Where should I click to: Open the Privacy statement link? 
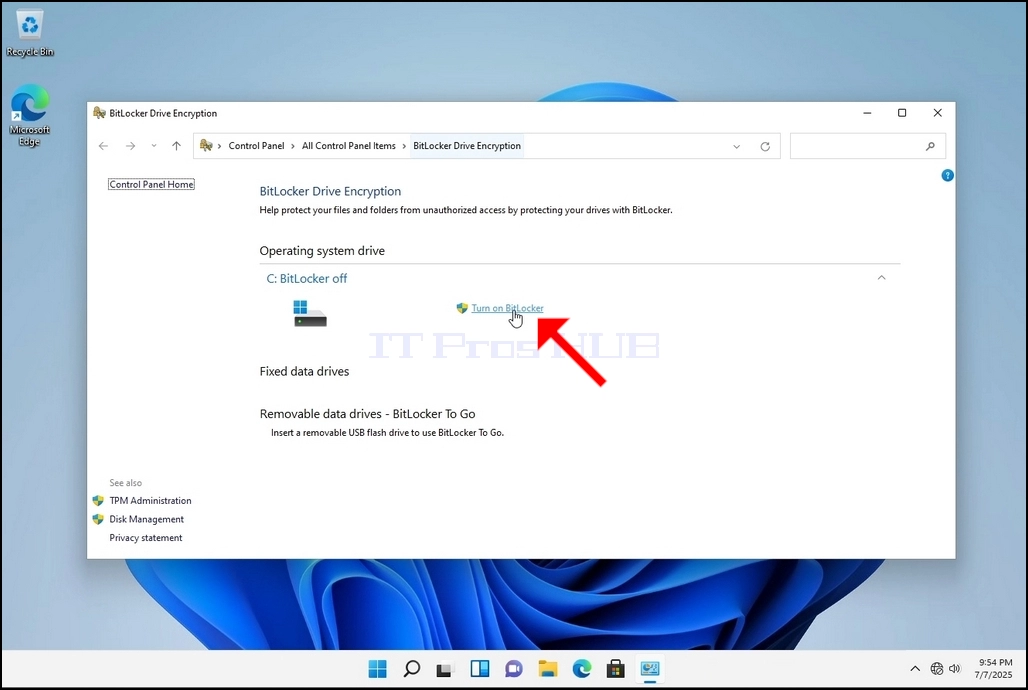146,537
